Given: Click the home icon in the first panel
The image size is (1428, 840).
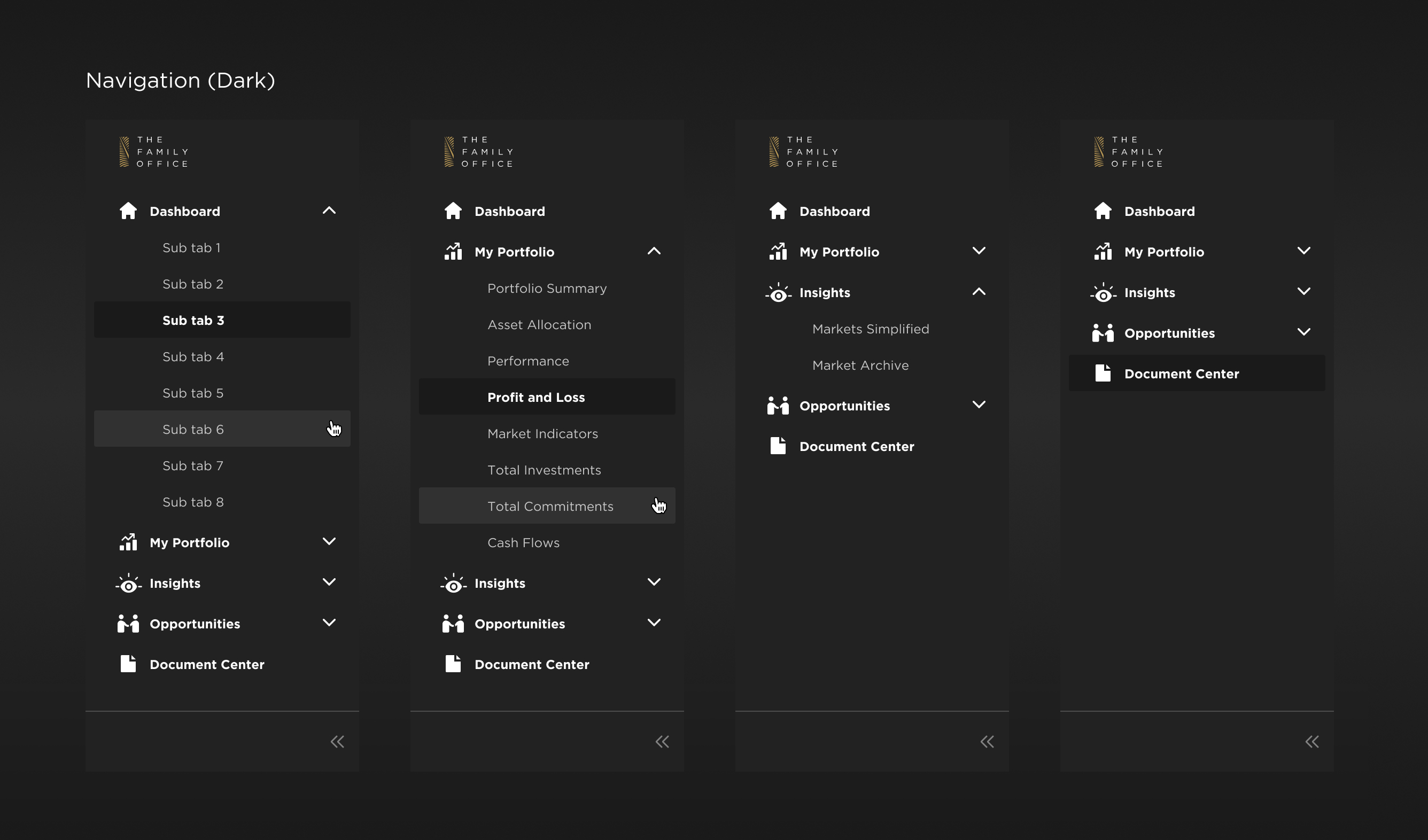Looking at the screenshot, I should [128, 211].
